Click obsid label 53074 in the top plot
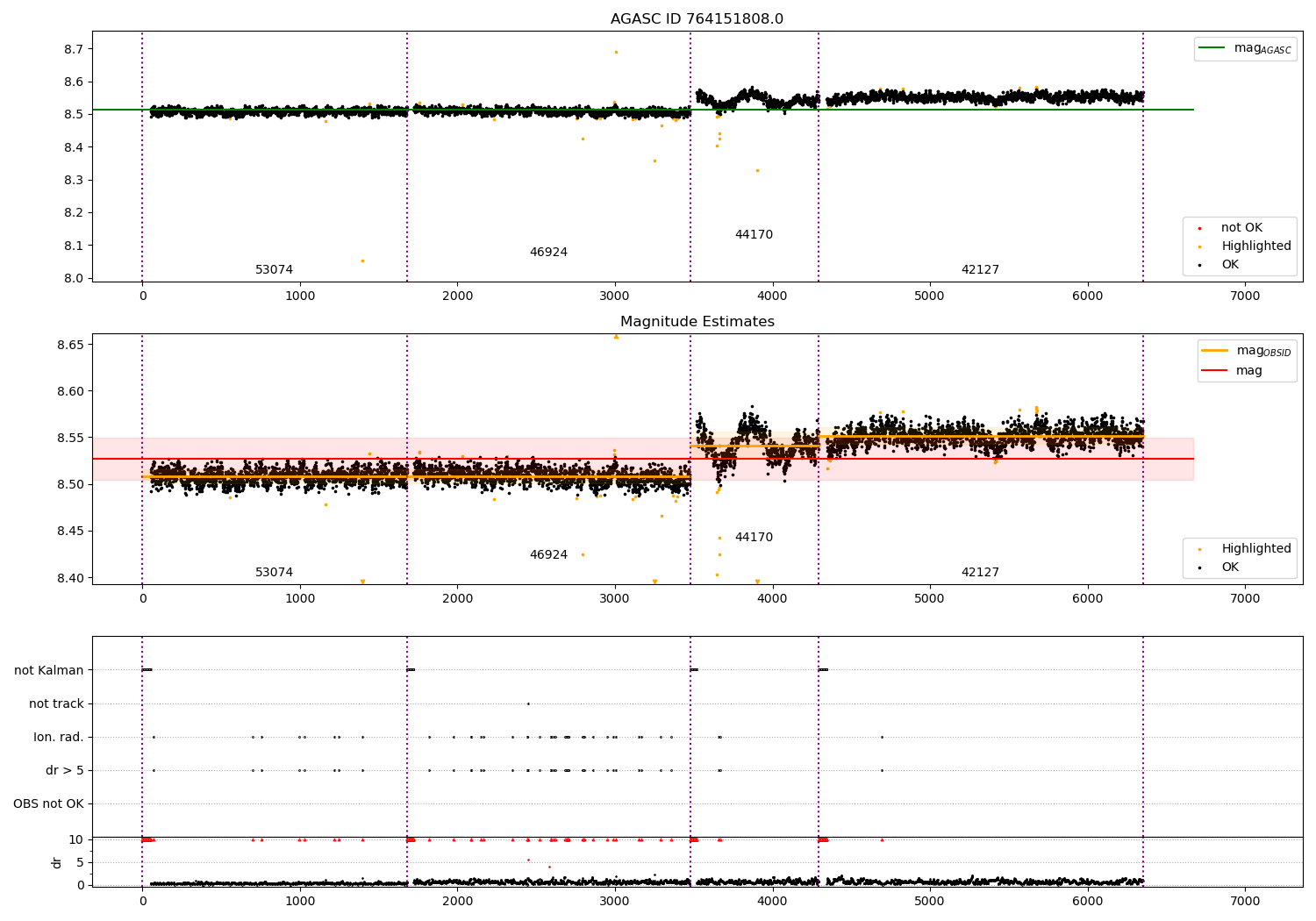 point(275,270)
